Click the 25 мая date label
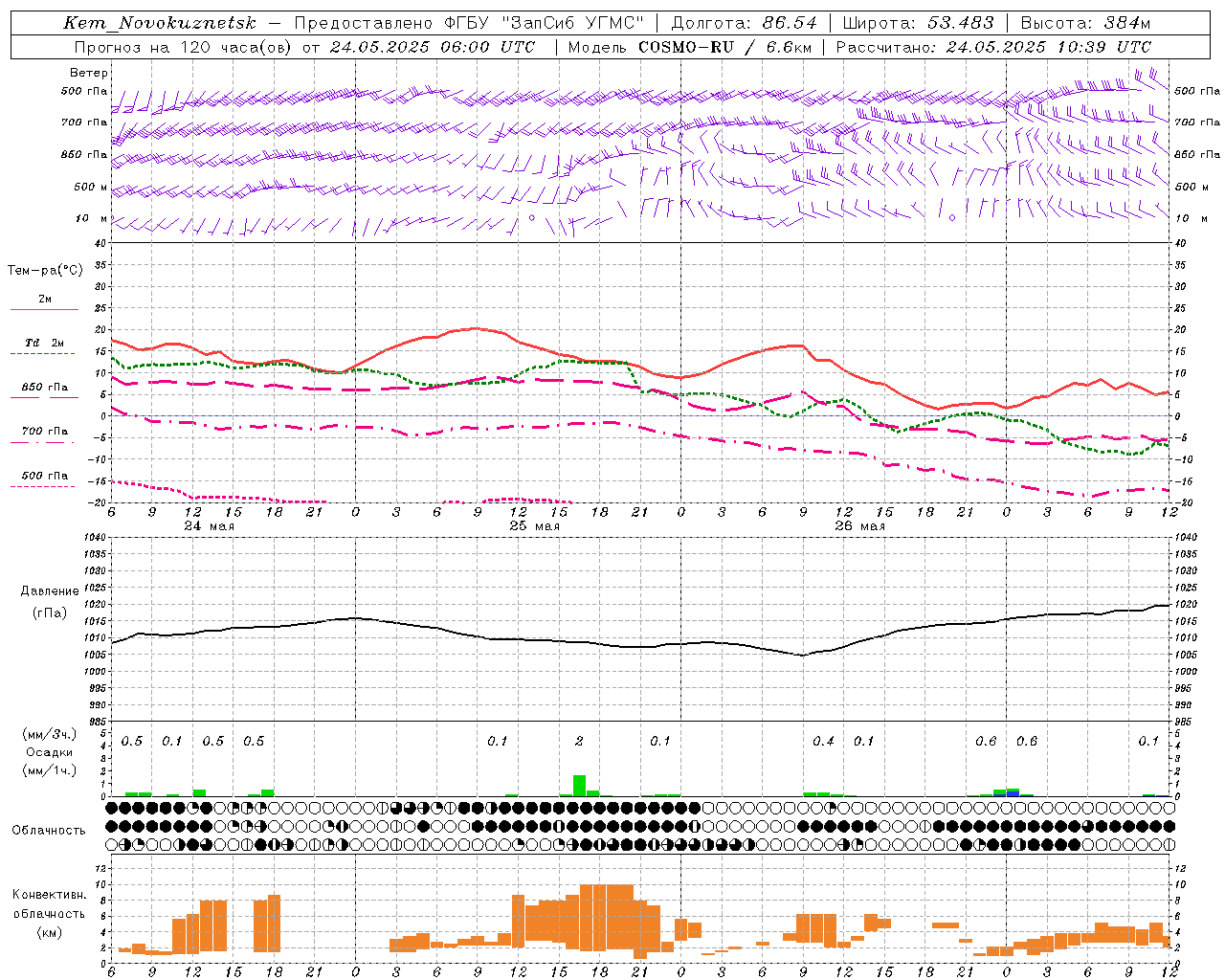 (534, 526)
